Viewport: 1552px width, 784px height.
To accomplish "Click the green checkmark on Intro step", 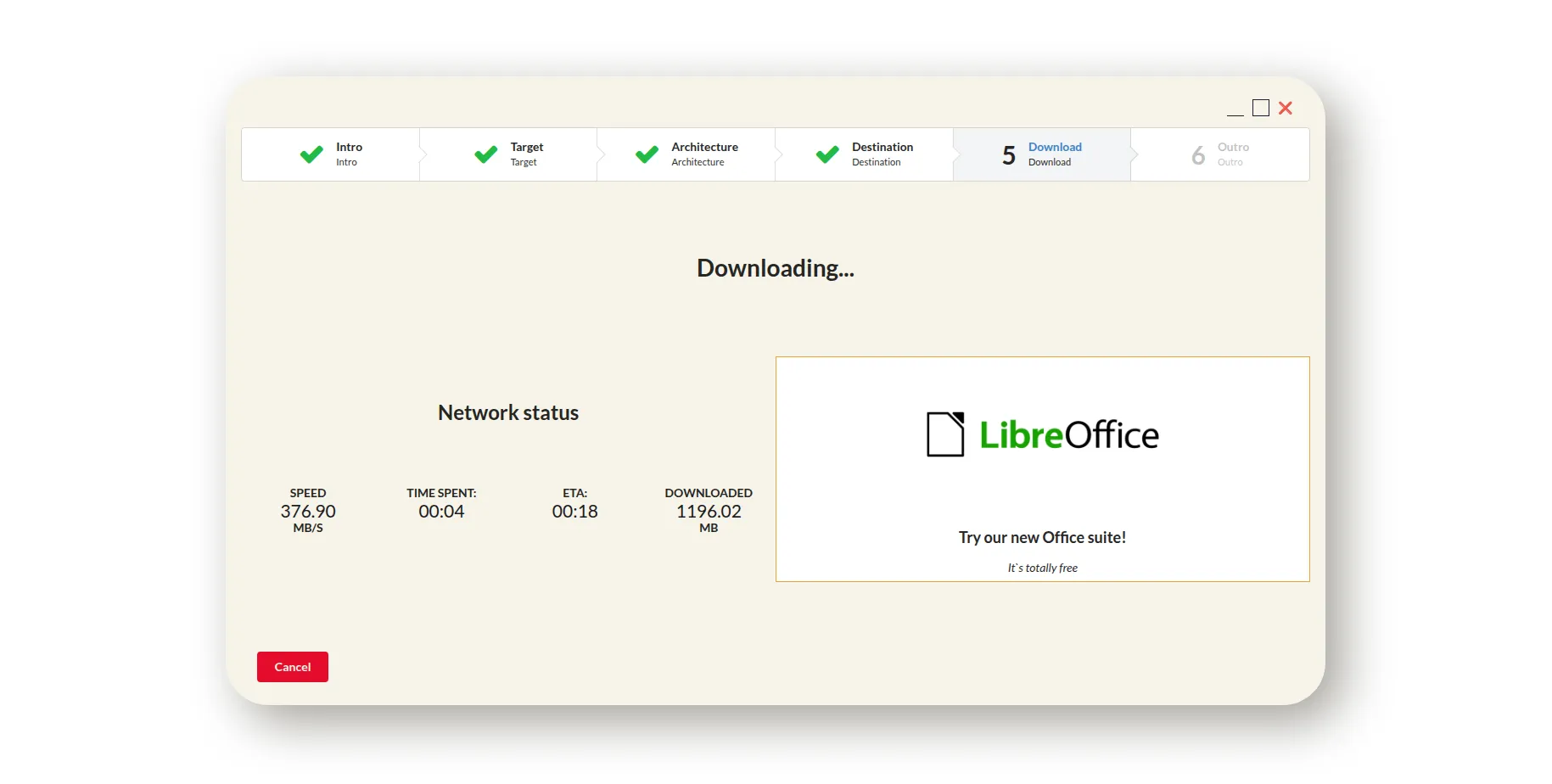I will (311, 154).
